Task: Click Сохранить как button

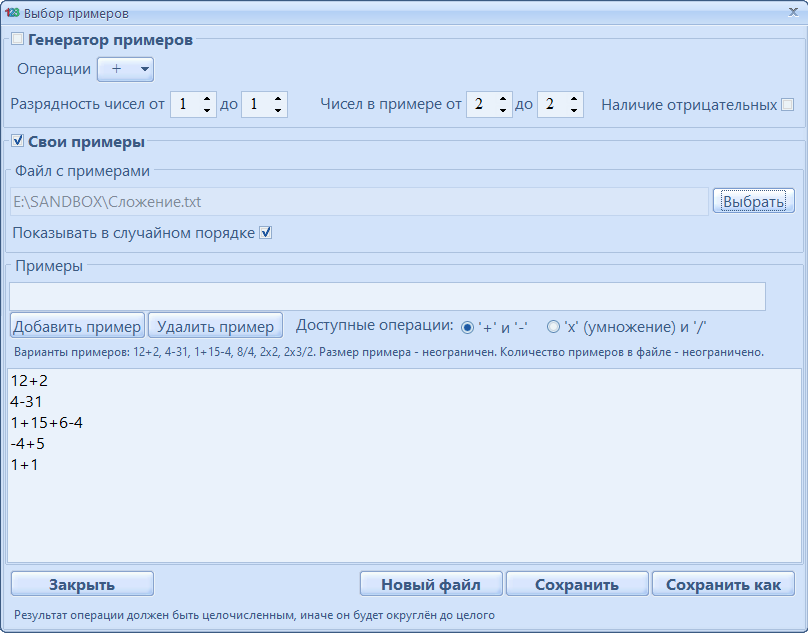Action: pyautogui.click(x=723, y=584)
